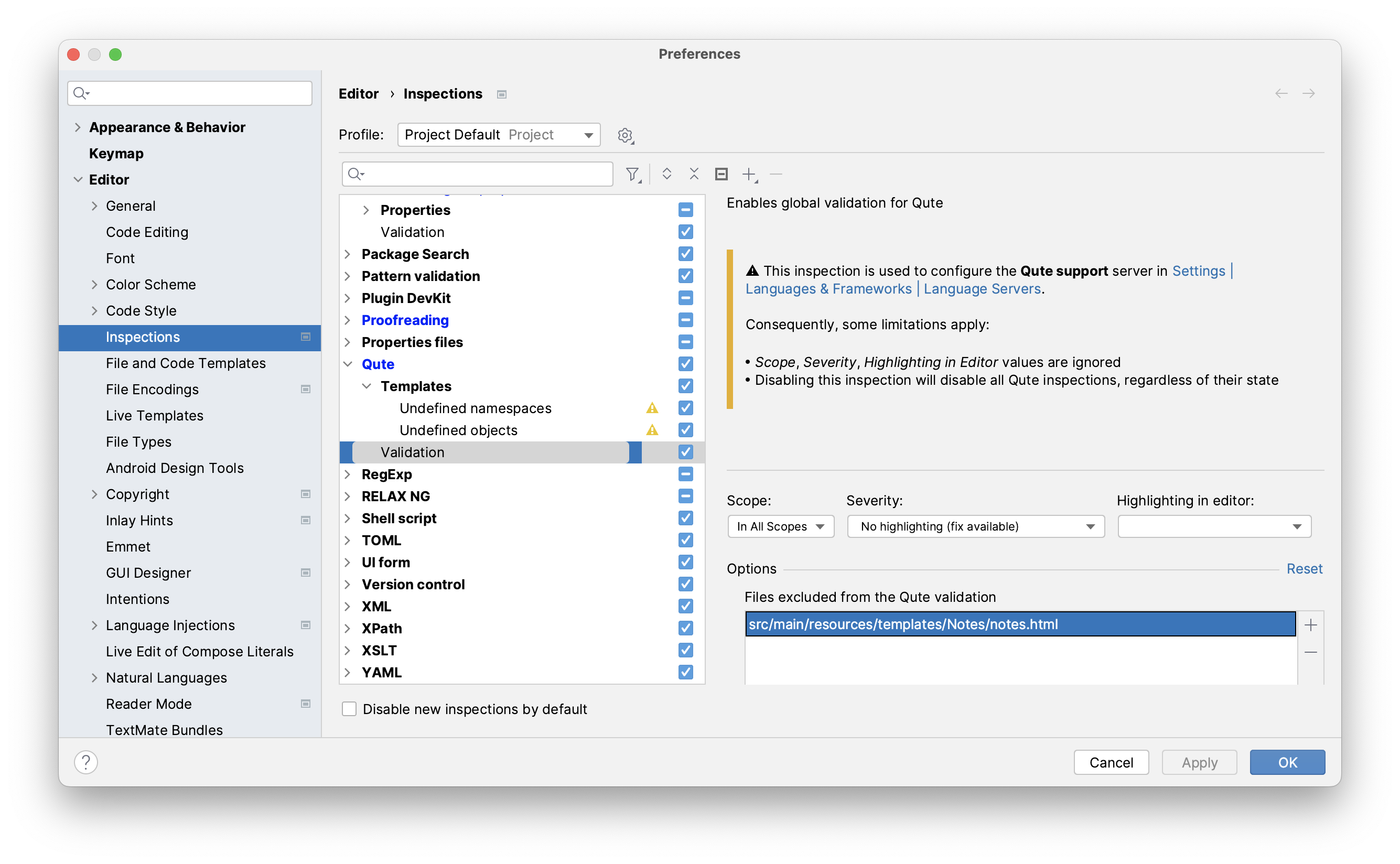
Task: Open Emmet settings page
Action: coord(128,546)
